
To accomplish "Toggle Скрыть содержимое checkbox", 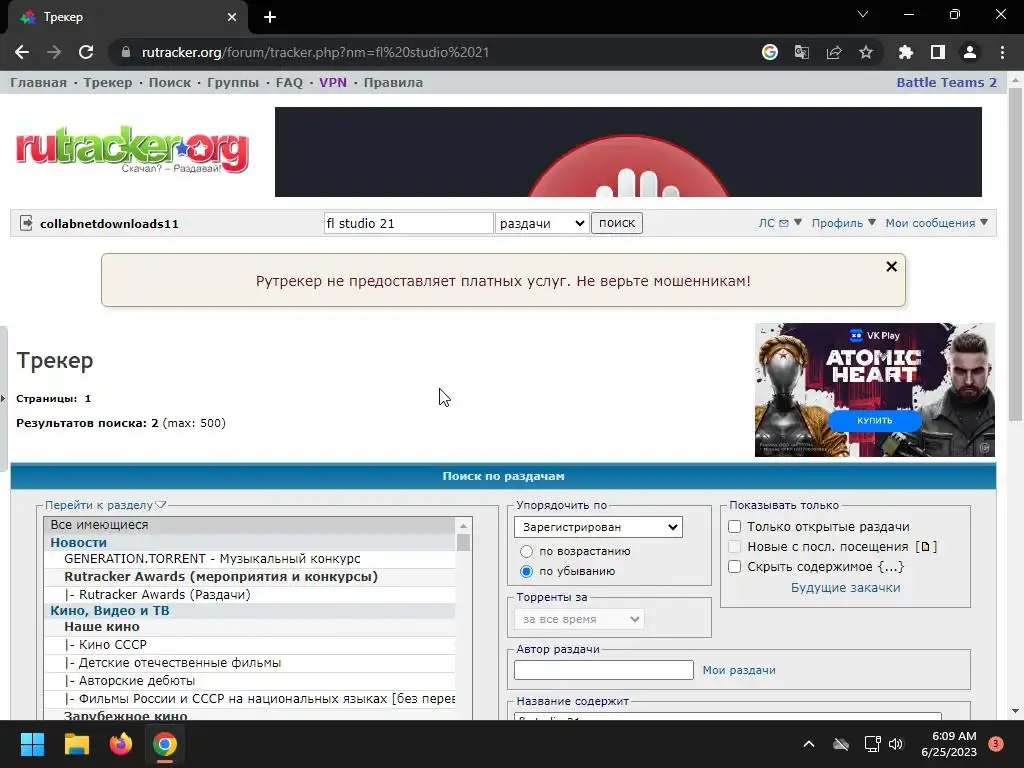I will tap(735, 566).
